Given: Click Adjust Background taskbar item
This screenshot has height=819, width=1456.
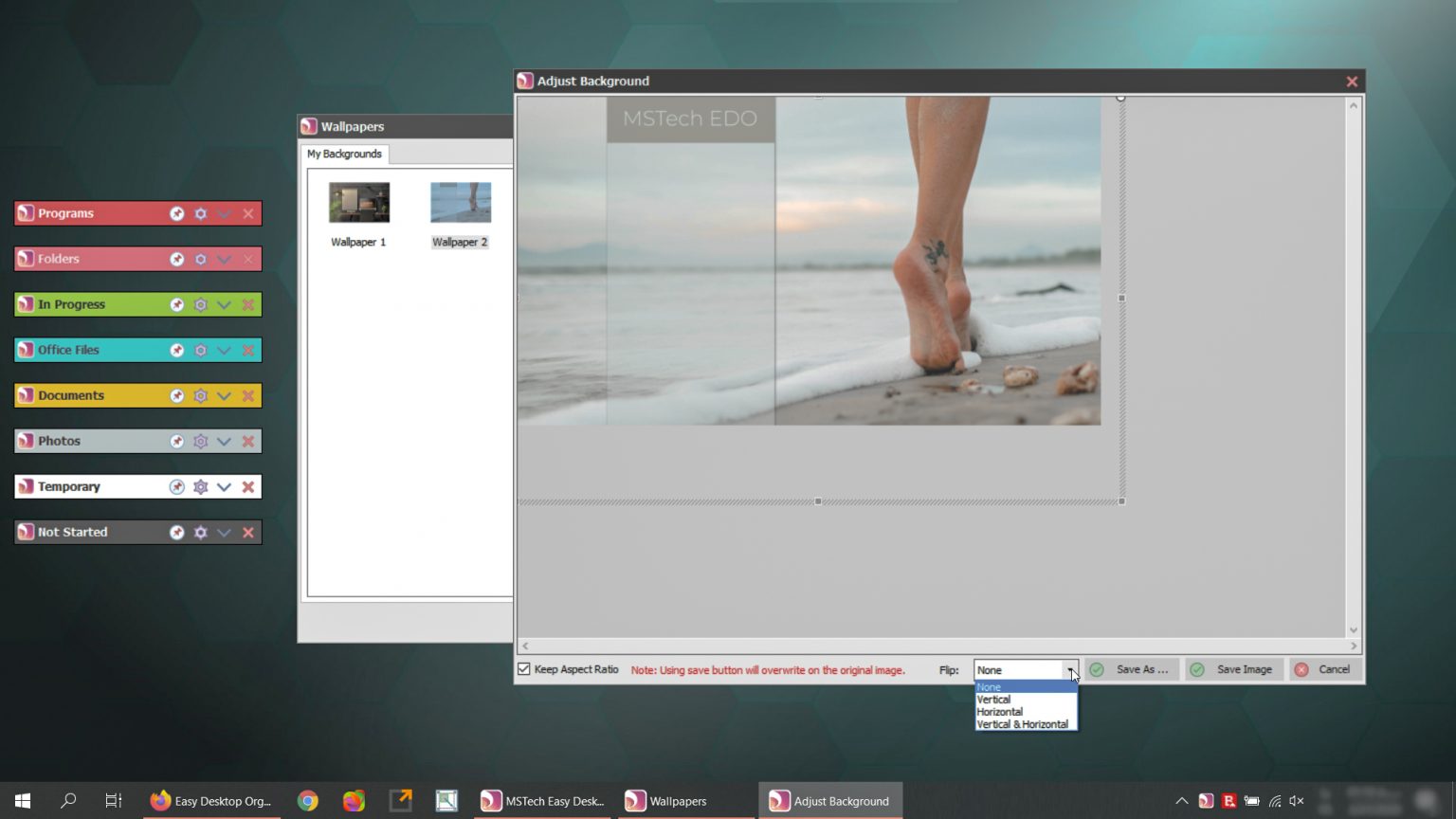Looking at the screenshot, I should click(830, 801).
